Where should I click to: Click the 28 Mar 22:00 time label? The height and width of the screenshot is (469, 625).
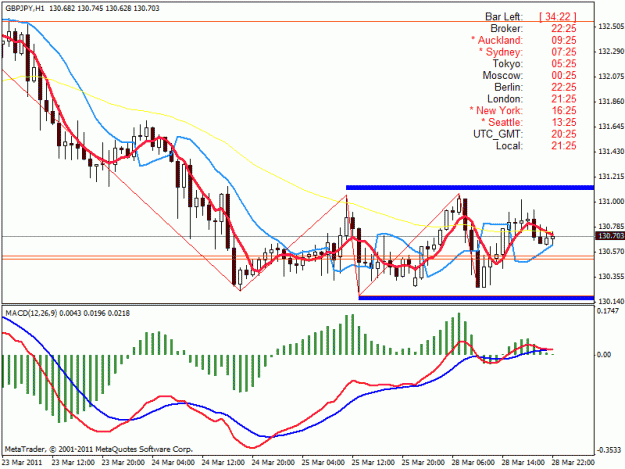click(x=573, y=463)
